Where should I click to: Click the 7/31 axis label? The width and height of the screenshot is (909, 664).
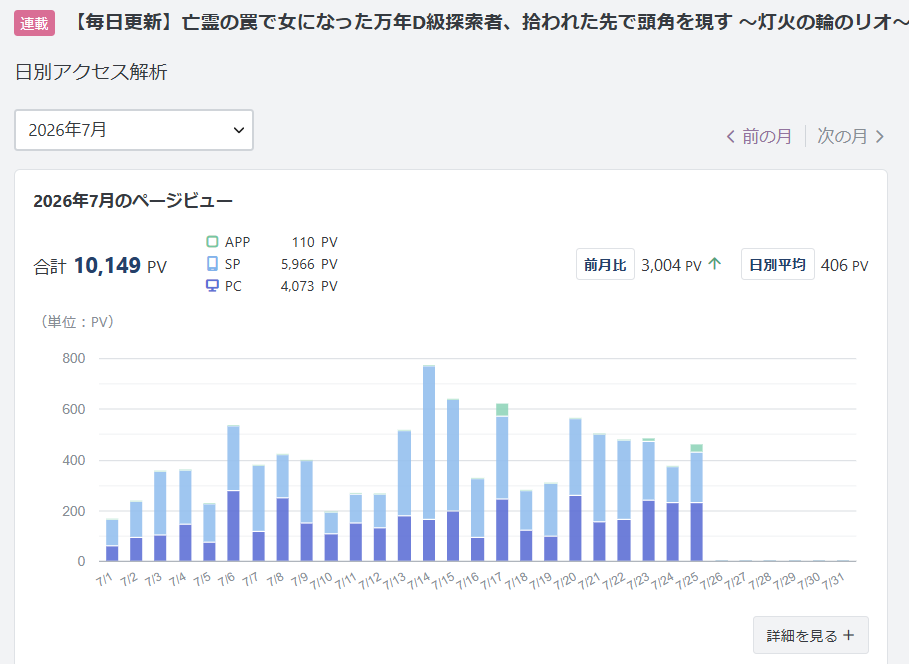[x=834, y=580]
